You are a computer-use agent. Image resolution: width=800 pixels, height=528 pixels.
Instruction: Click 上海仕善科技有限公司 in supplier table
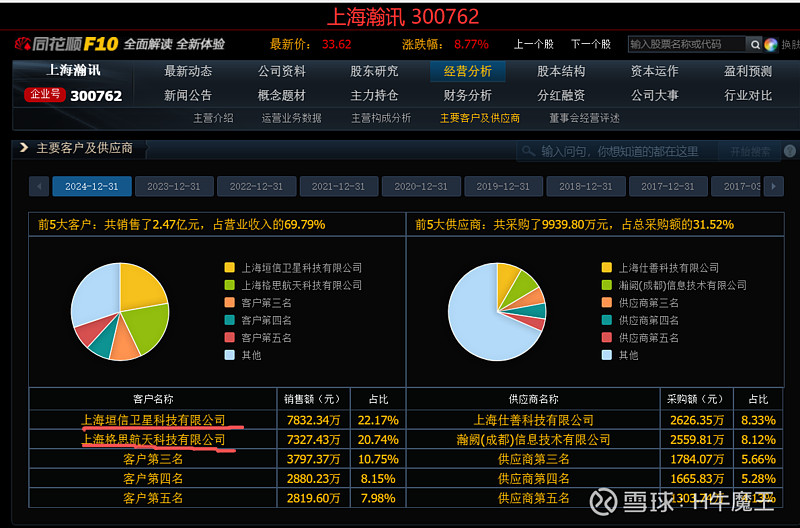[x=534, y=420]
